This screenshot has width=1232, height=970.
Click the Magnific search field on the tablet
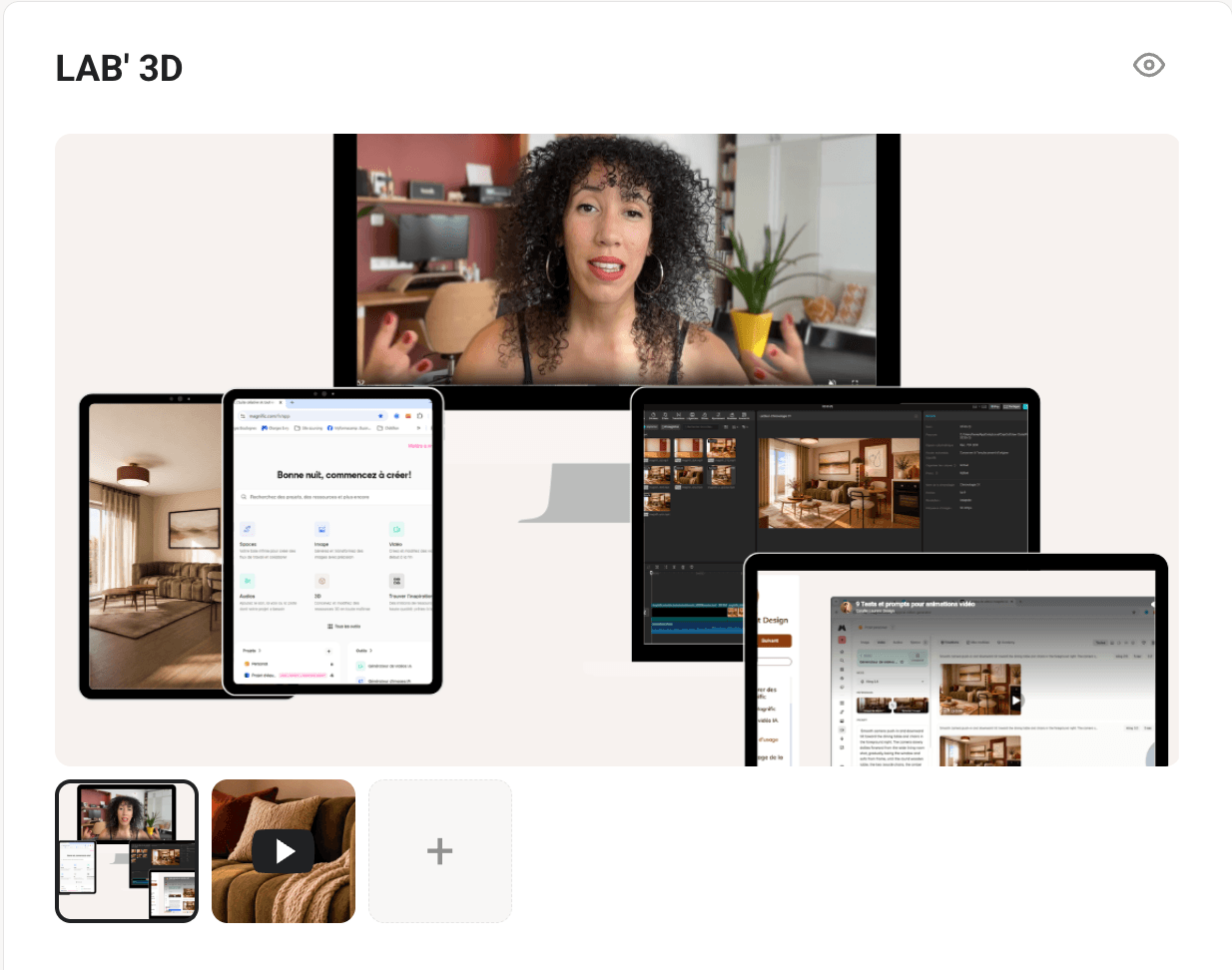point(334,496)
